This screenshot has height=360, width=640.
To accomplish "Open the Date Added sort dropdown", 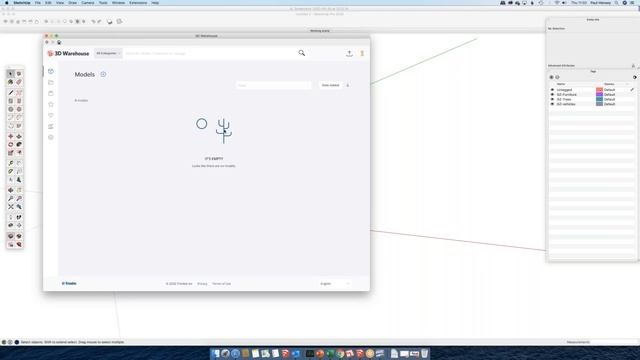I will 331,85.
